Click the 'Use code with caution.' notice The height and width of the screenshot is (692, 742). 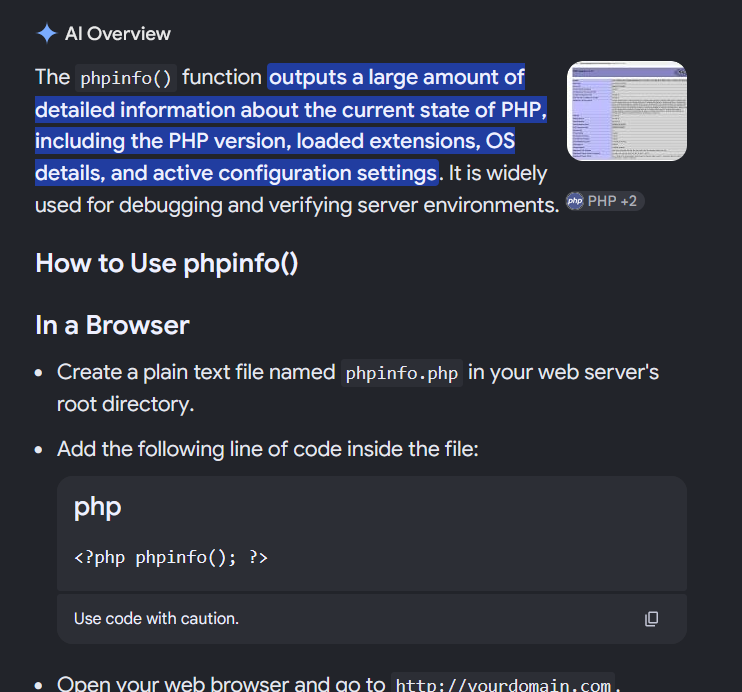156,619
